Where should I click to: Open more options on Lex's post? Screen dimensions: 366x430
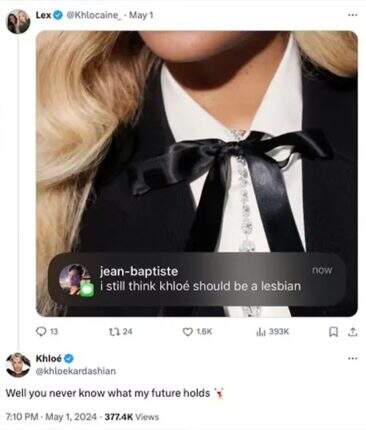353,15
